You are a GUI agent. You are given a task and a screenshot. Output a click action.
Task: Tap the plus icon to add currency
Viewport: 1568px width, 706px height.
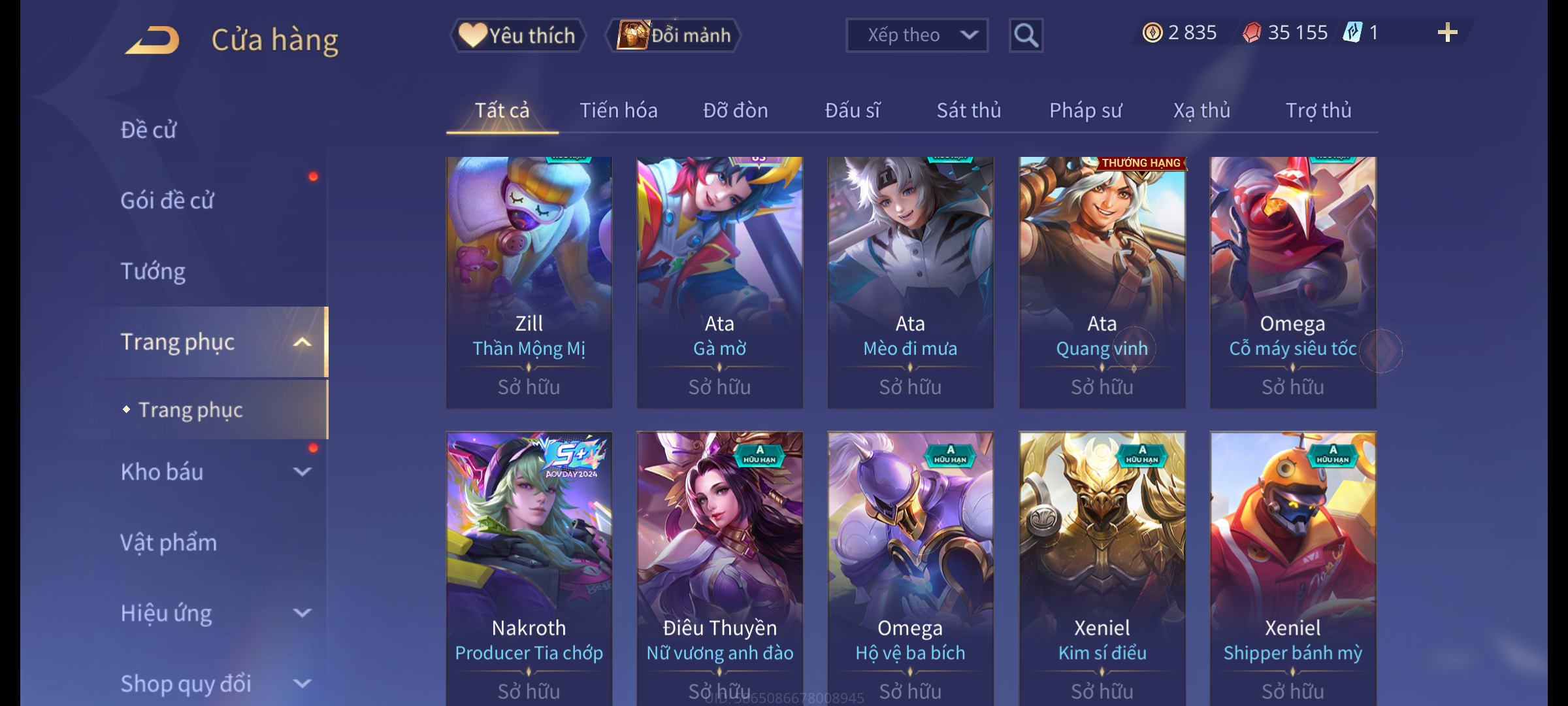pos(1448,33)
